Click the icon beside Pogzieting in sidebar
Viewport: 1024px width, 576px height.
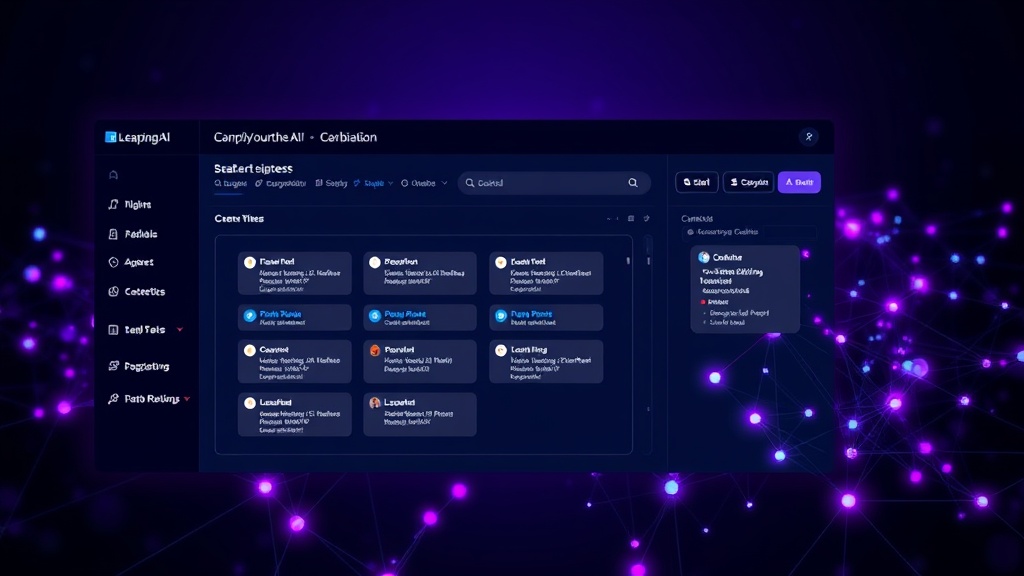pos(114,366)
